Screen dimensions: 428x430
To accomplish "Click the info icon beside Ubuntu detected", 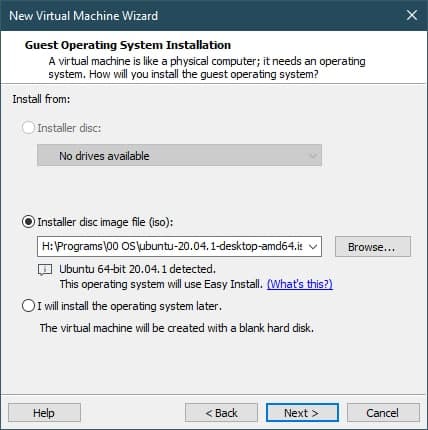I will point(45,269).
